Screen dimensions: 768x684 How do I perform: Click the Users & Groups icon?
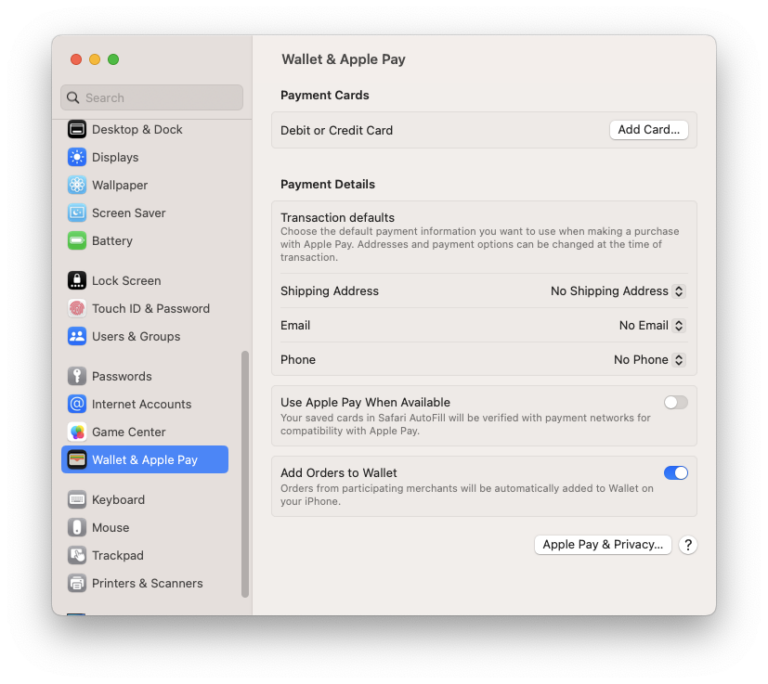[77, 337]
